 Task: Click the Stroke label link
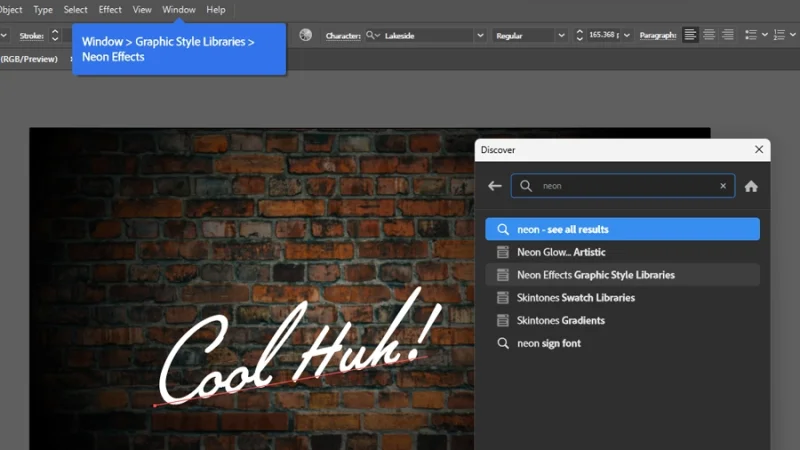(x=32, y=36)
